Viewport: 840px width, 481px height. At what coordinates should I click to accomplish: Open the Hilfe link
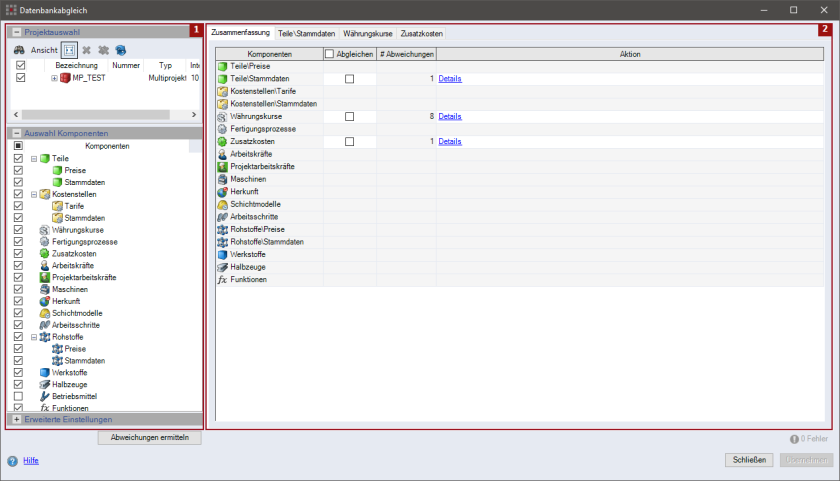pyautogui.click(x=31, y=461)
